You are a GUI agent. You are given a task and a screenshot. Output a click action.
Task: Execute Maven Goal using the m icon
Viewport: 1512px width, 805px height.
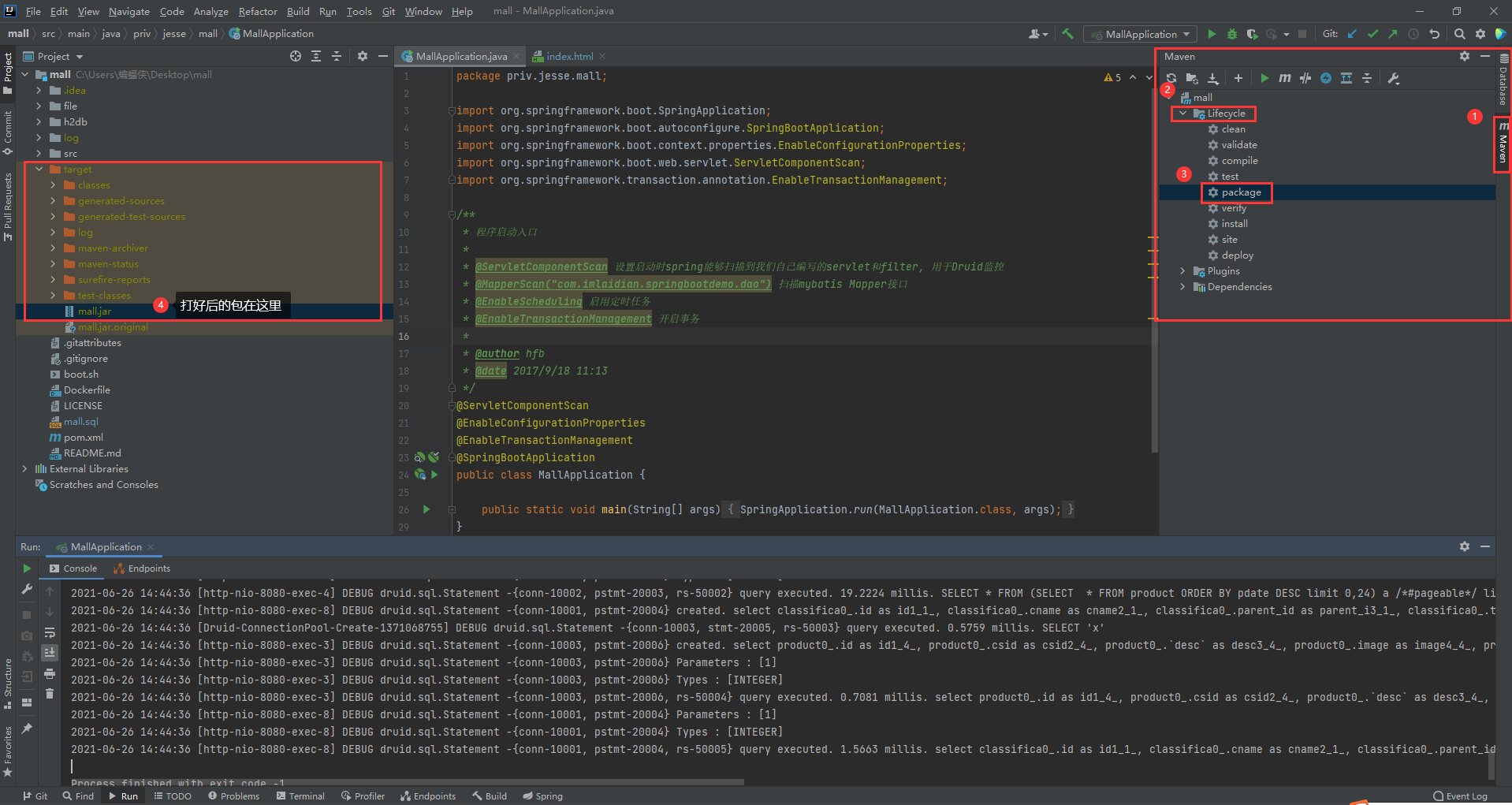[x=1285, y=78]
